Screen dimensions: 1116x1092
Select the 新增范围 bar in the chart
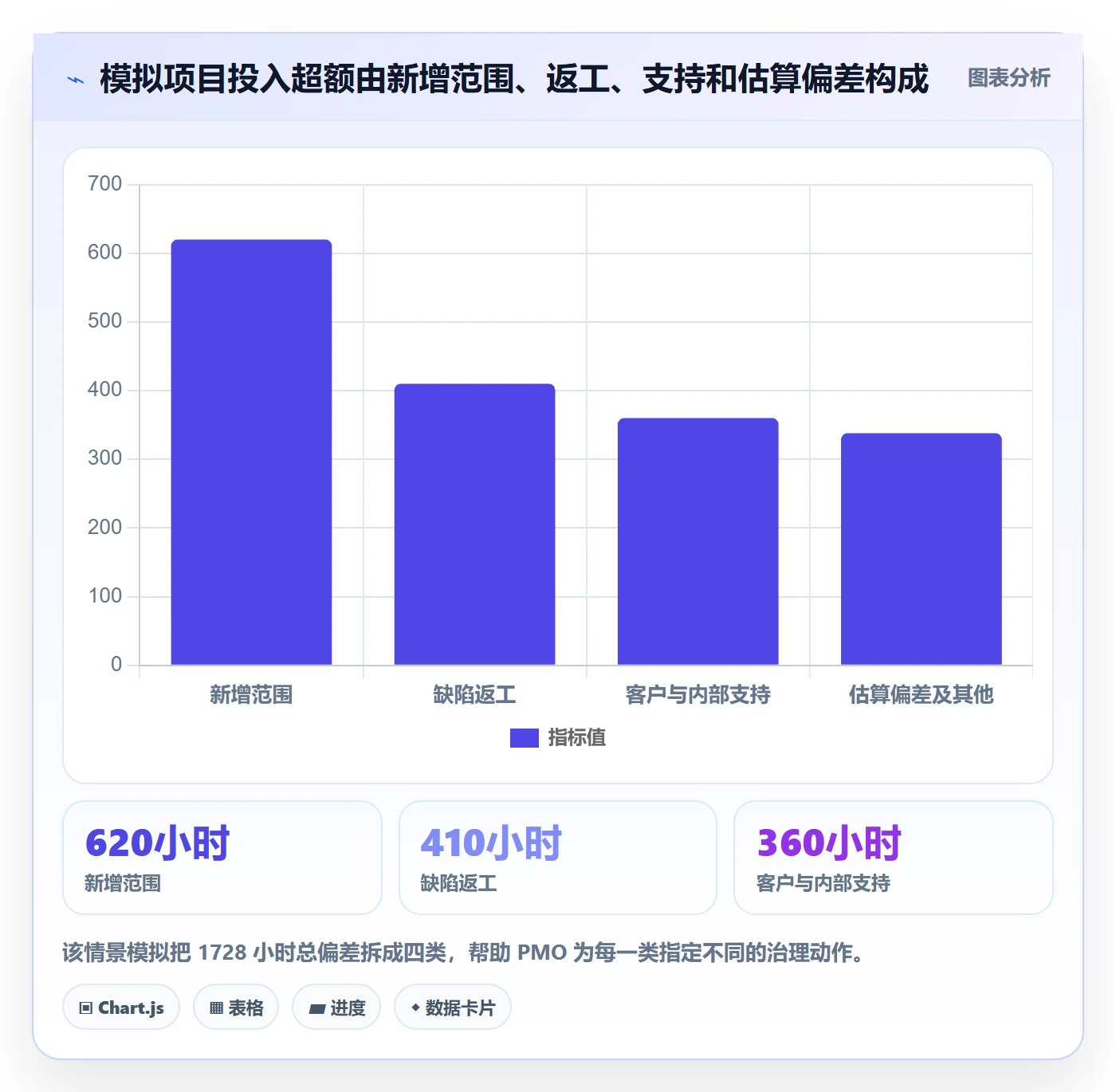click(251, 452)
